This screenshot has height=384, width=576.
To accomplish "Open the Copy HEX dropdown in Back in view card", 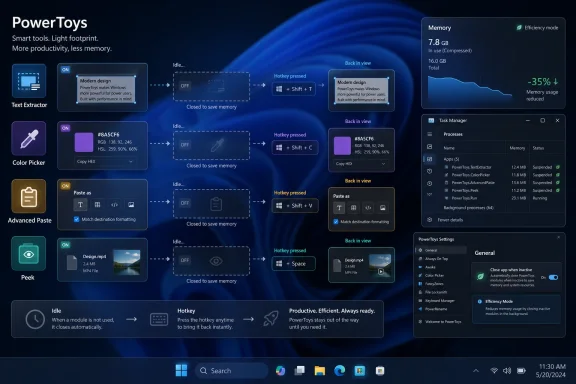I will pyautogui.click(x=360, y=164).
